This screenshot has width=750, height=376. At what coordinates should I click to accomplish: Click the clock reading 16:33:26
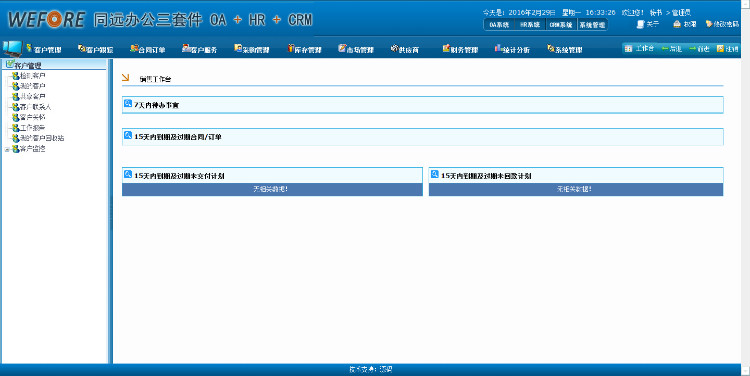point(601,12)
